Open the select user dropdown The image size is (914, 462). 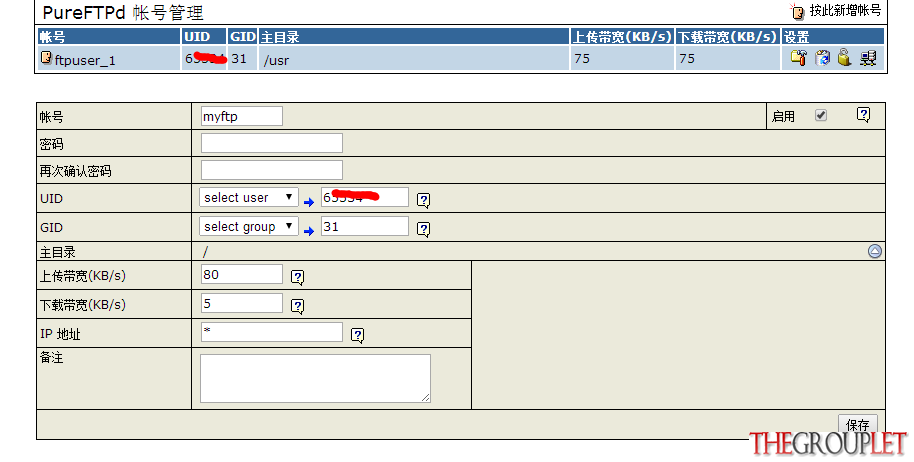click(249, 197)
